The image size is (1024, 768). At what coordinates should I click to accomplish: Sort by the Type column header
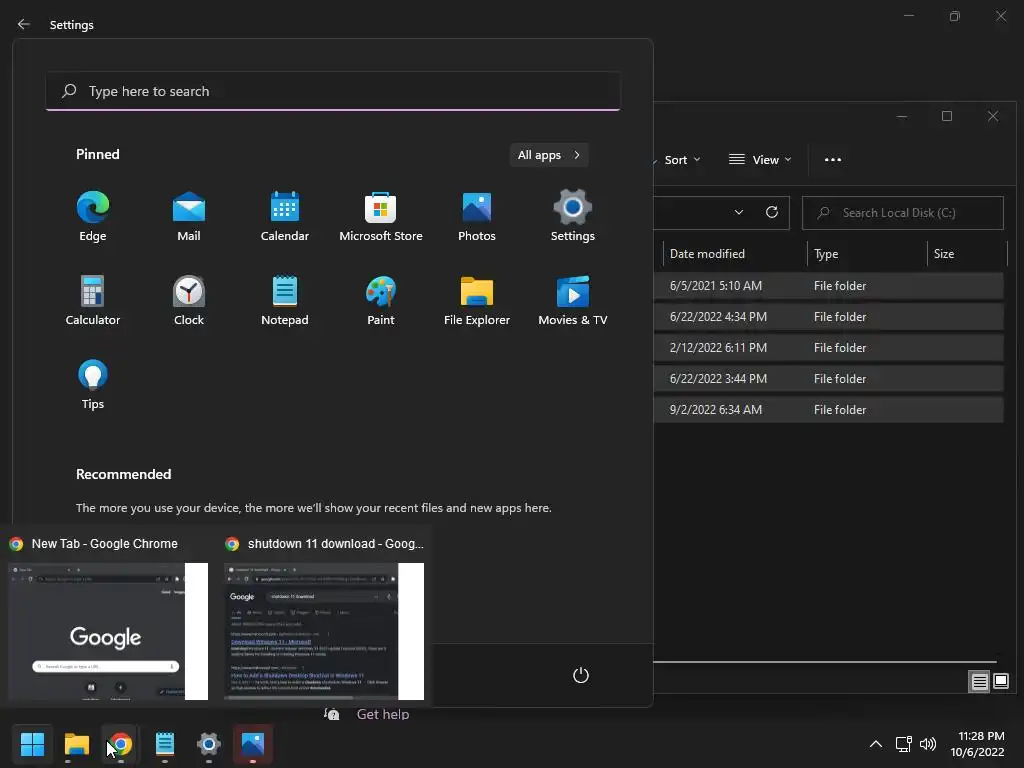point(867,254)
